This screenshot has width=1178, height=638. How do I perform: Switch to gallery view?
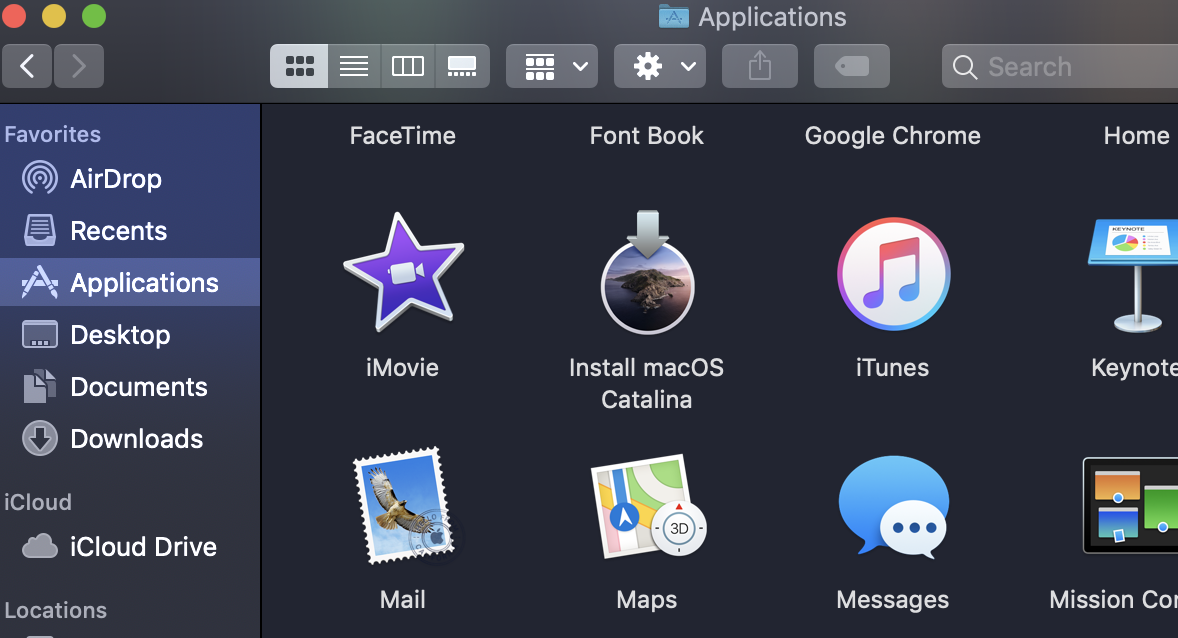click(462, 66)
